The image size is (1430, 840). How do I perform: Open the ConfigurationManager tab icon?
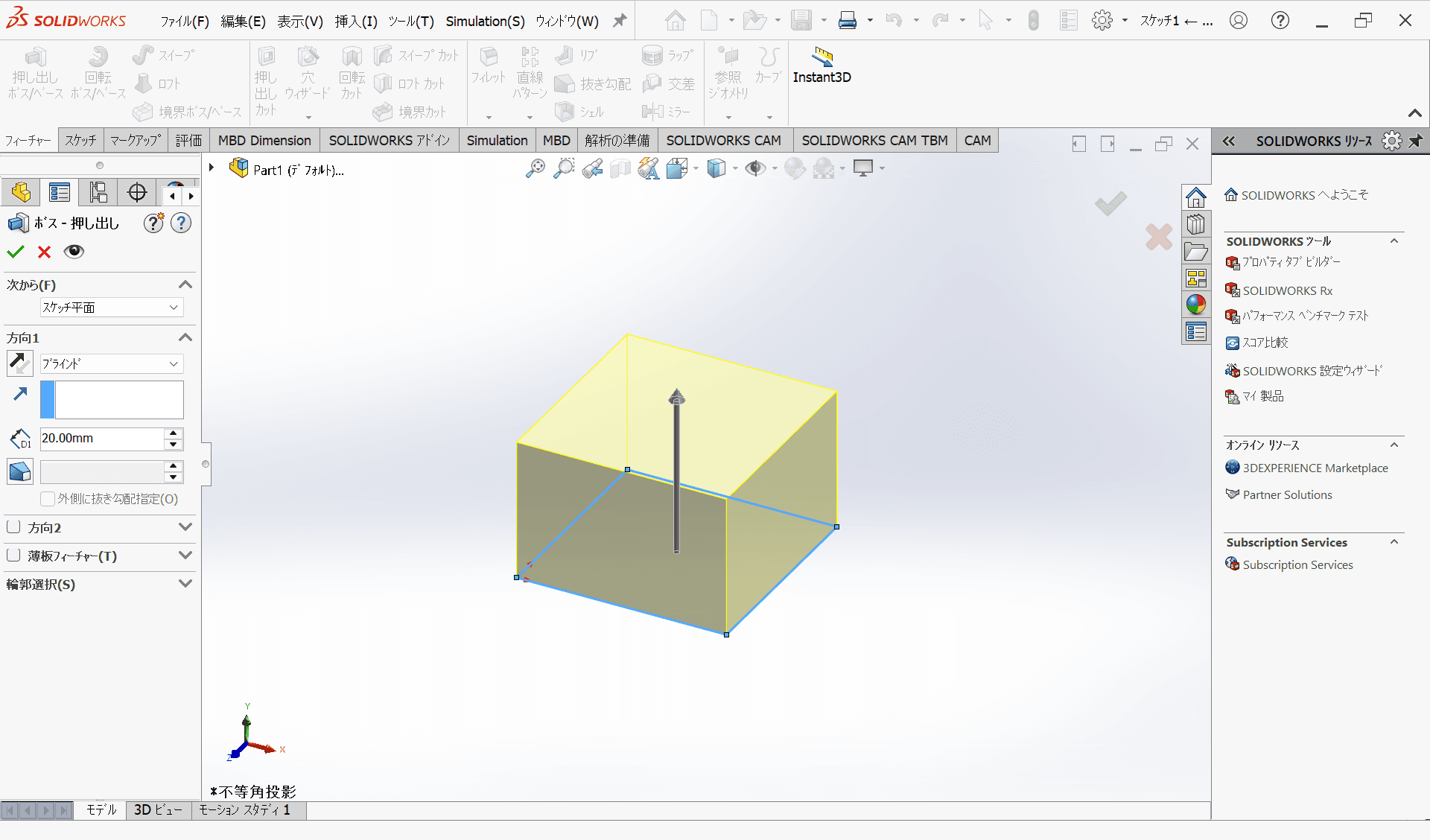pos(98,193)
